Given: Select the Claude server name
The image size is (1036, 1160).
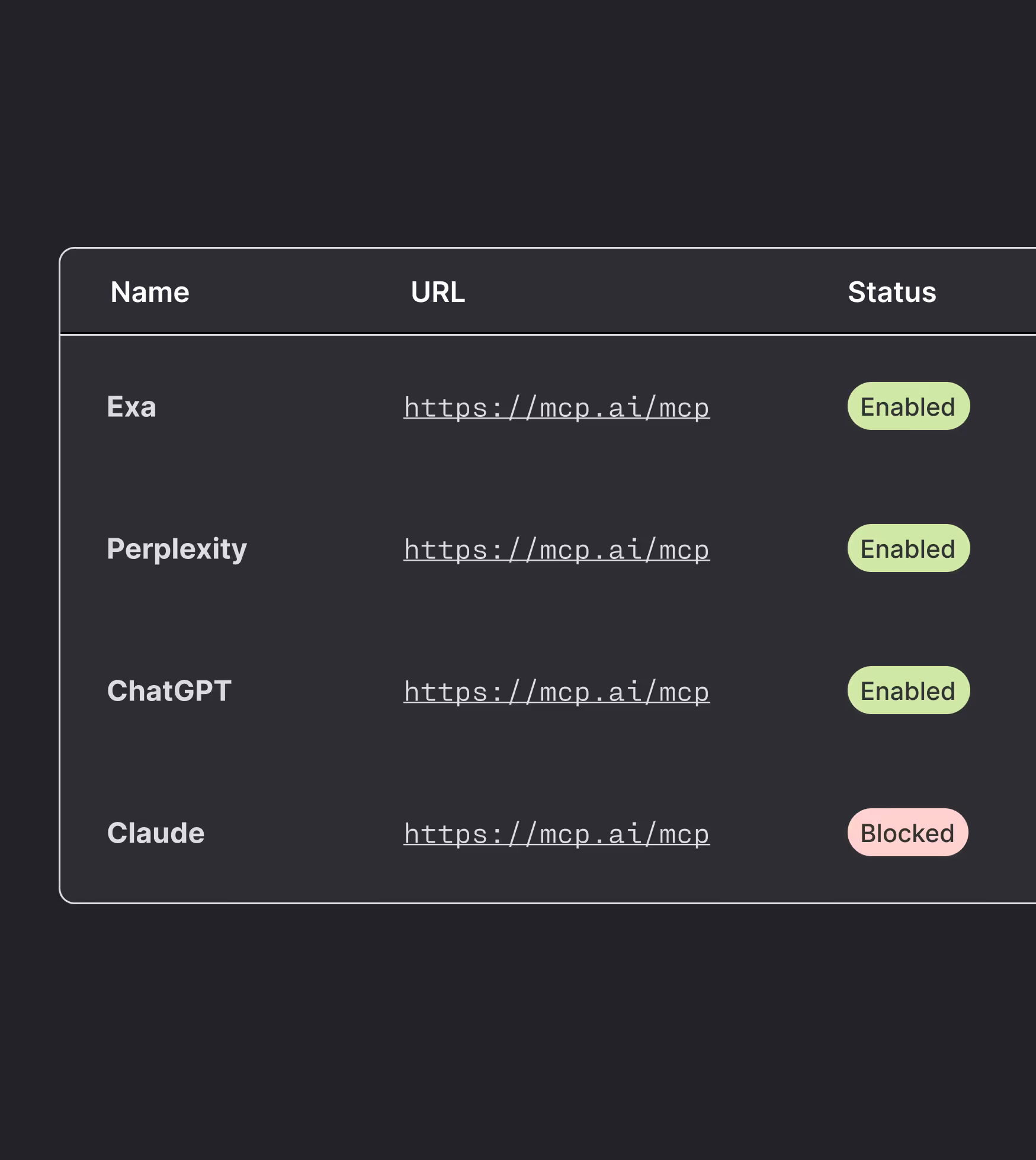Looking at the screenshot, I should pyautogui.click(x=156, y=833).
